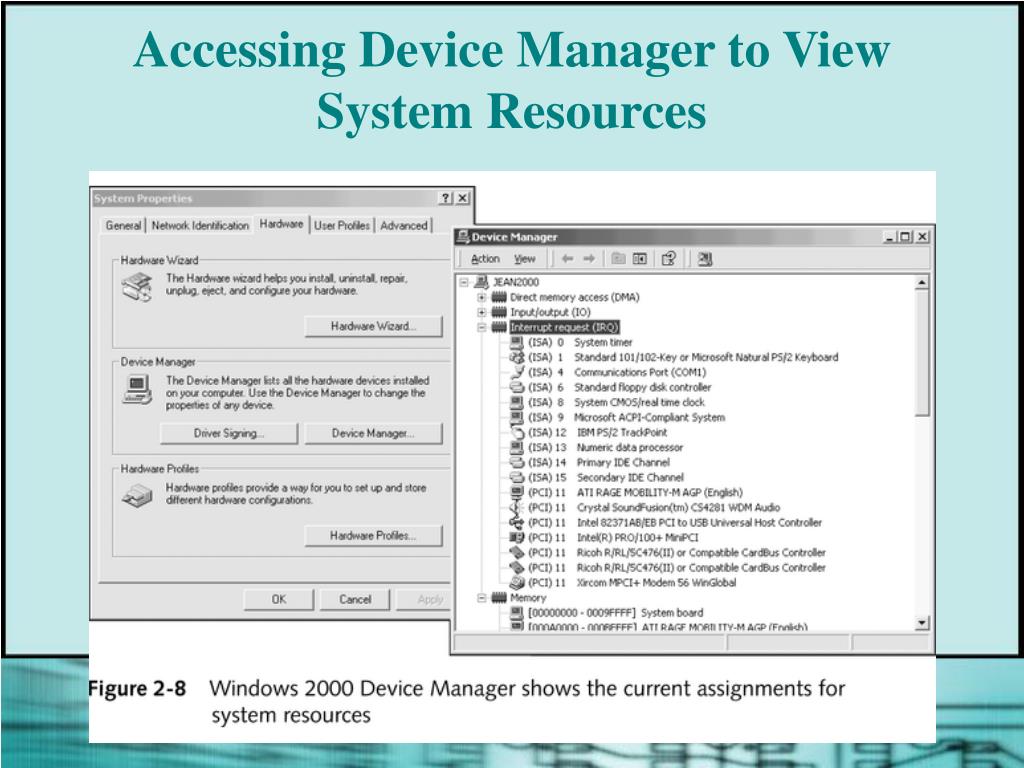Select the Hardware tab

coord(281,224)
